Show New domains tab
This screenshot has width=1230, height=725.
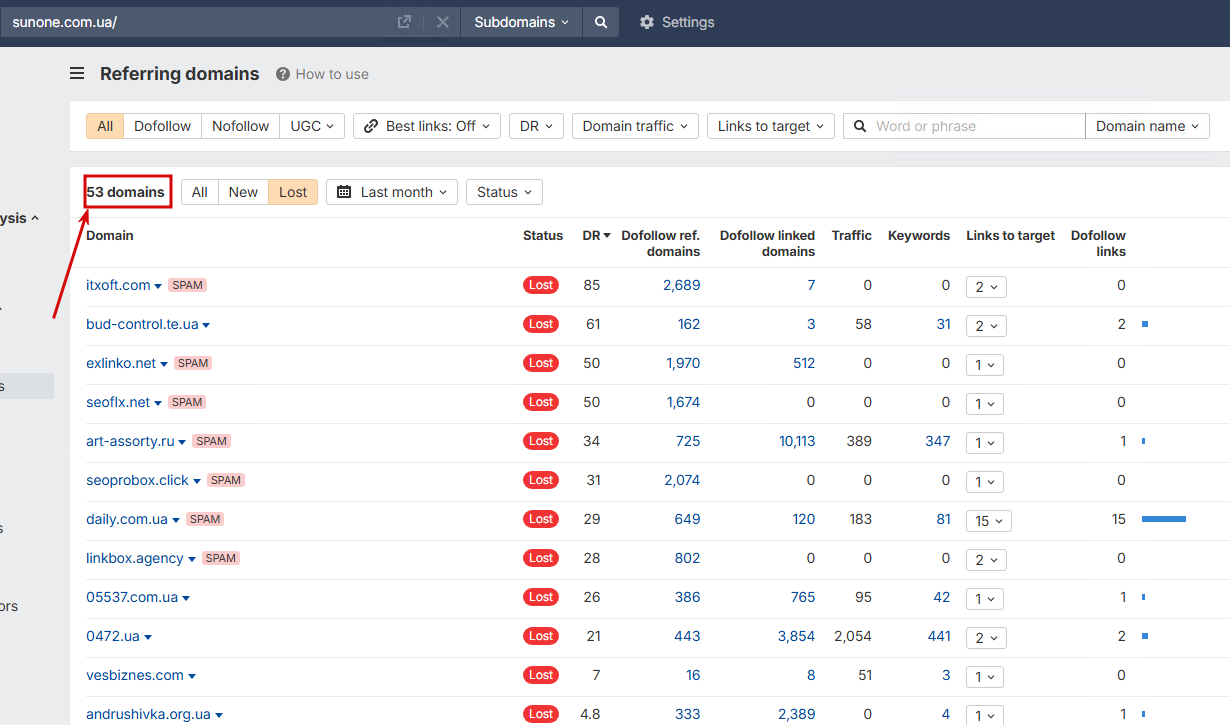(243, 192)
